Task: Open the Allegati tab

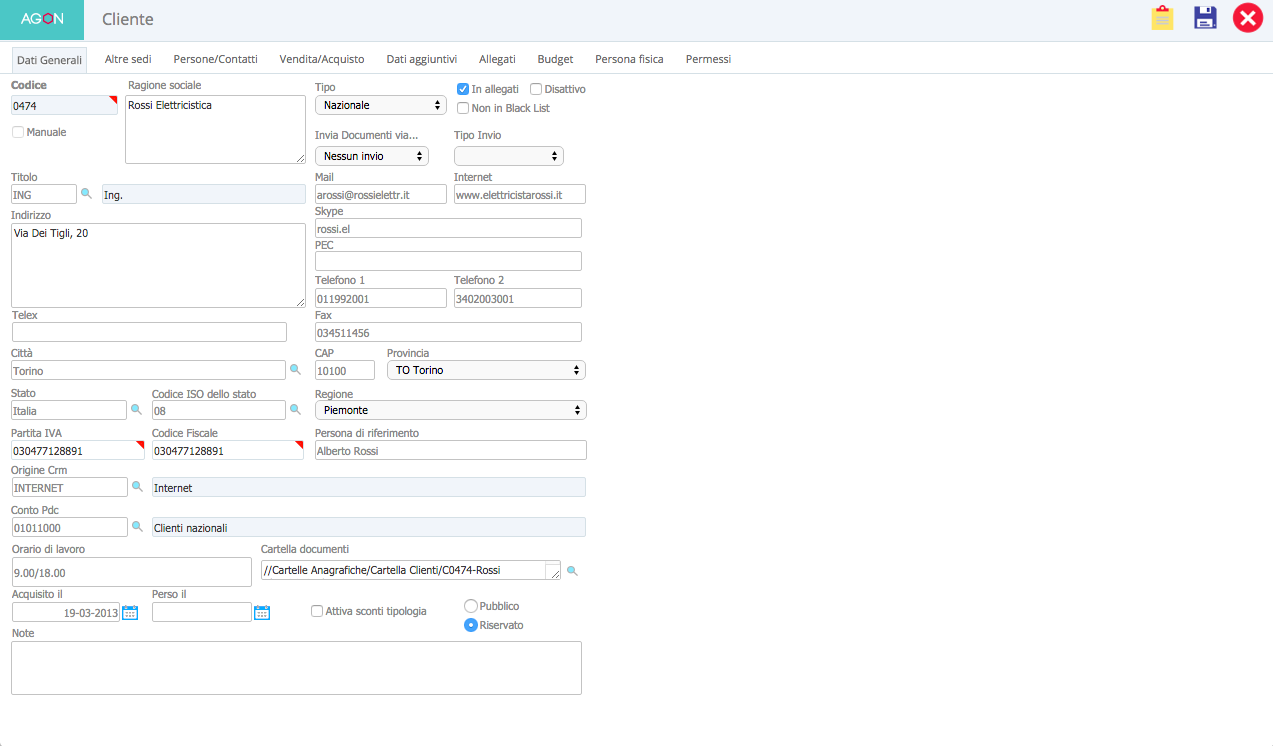Action: pos(497,59)
